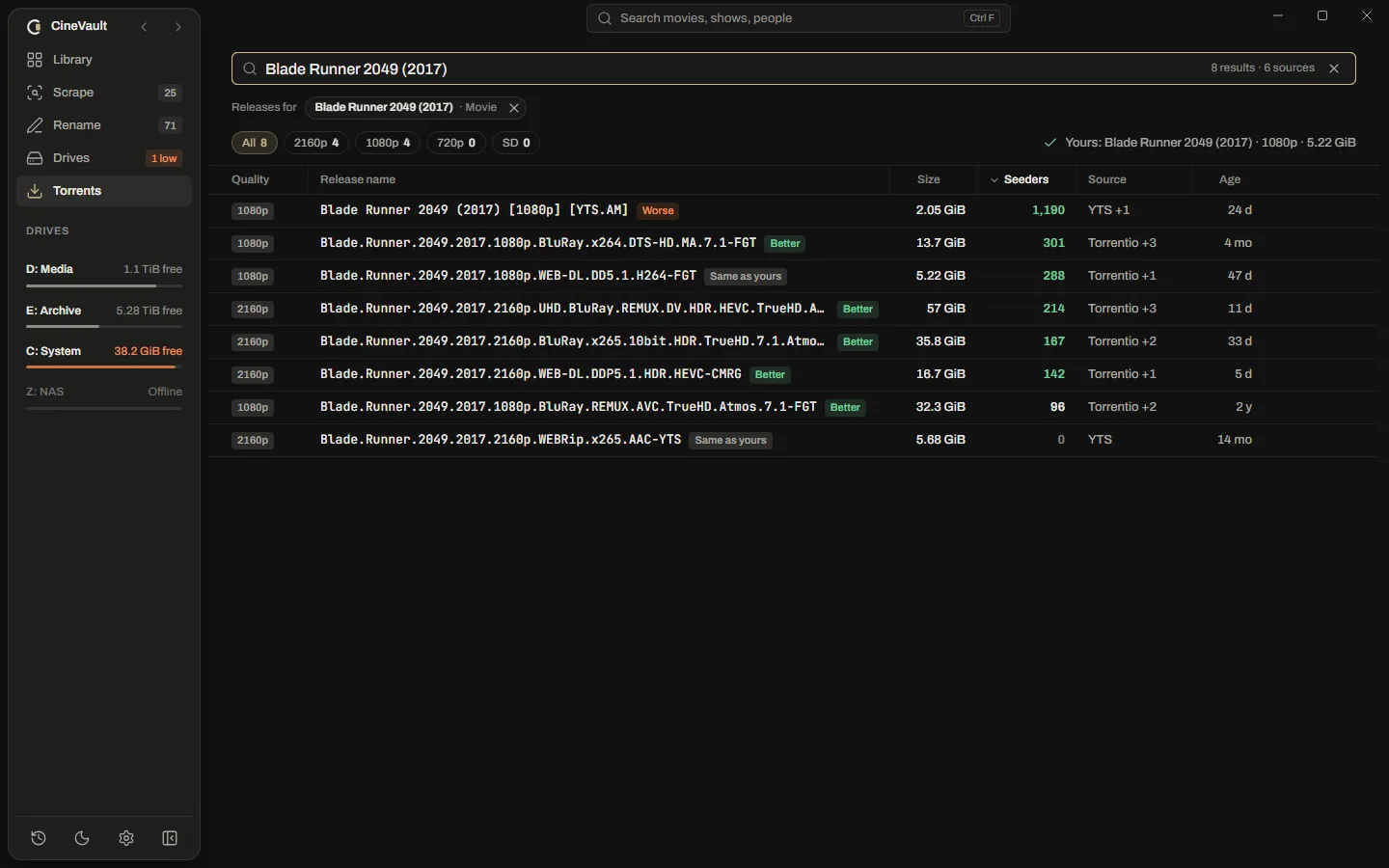
Task: Filter releases by 2160p quality
Action: [316, 143]
